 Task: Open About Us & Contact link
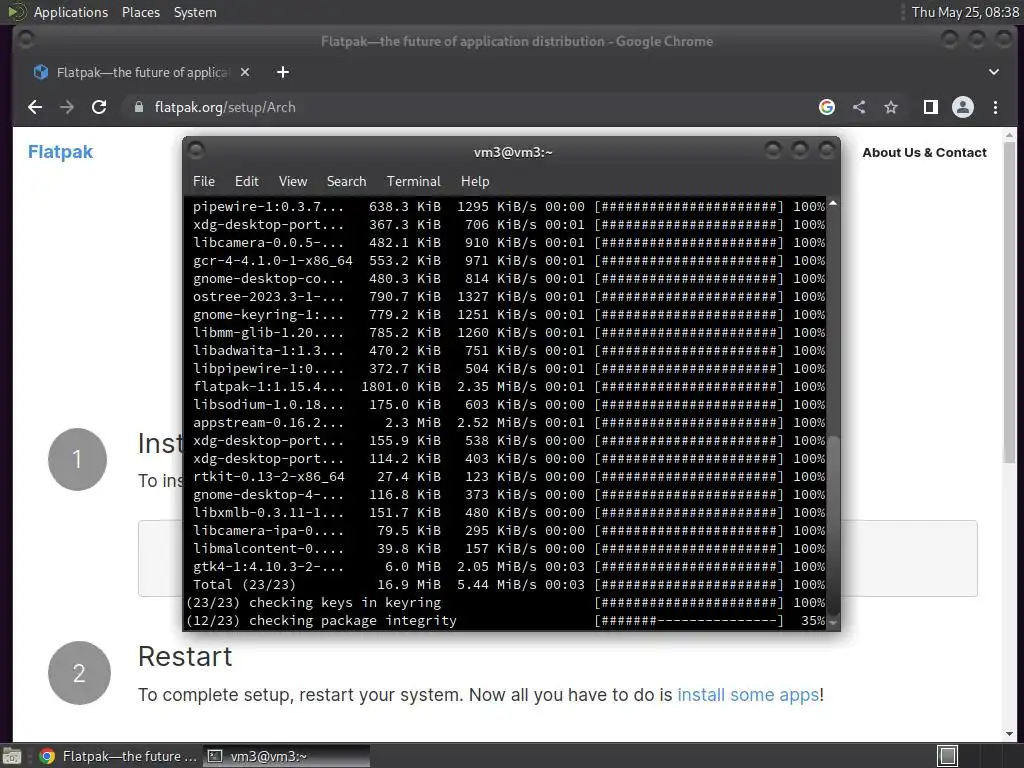tap(924, 152)
